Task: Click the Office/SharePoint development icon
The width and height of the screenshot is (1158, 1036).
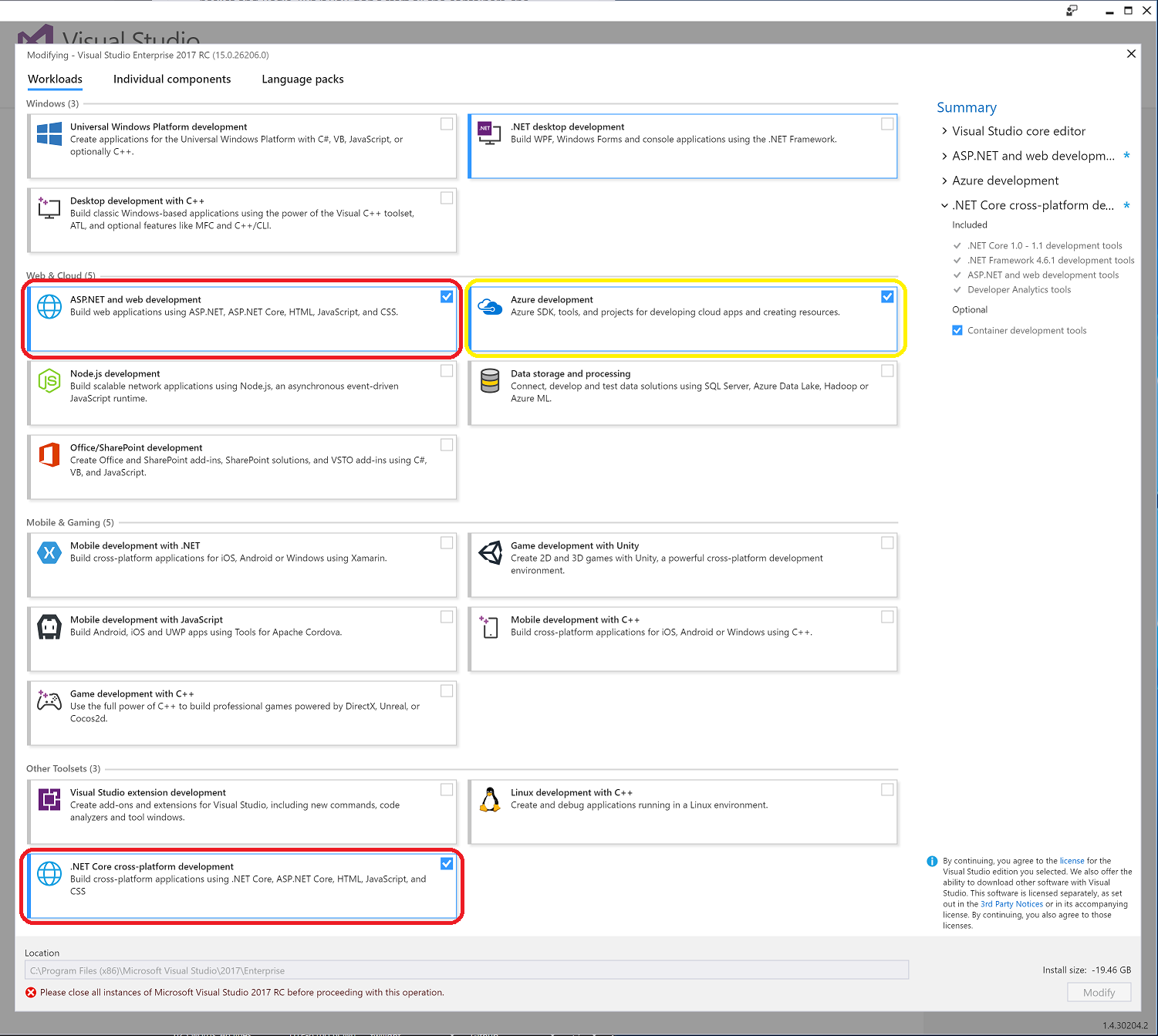Action: (x=49, y=454)
